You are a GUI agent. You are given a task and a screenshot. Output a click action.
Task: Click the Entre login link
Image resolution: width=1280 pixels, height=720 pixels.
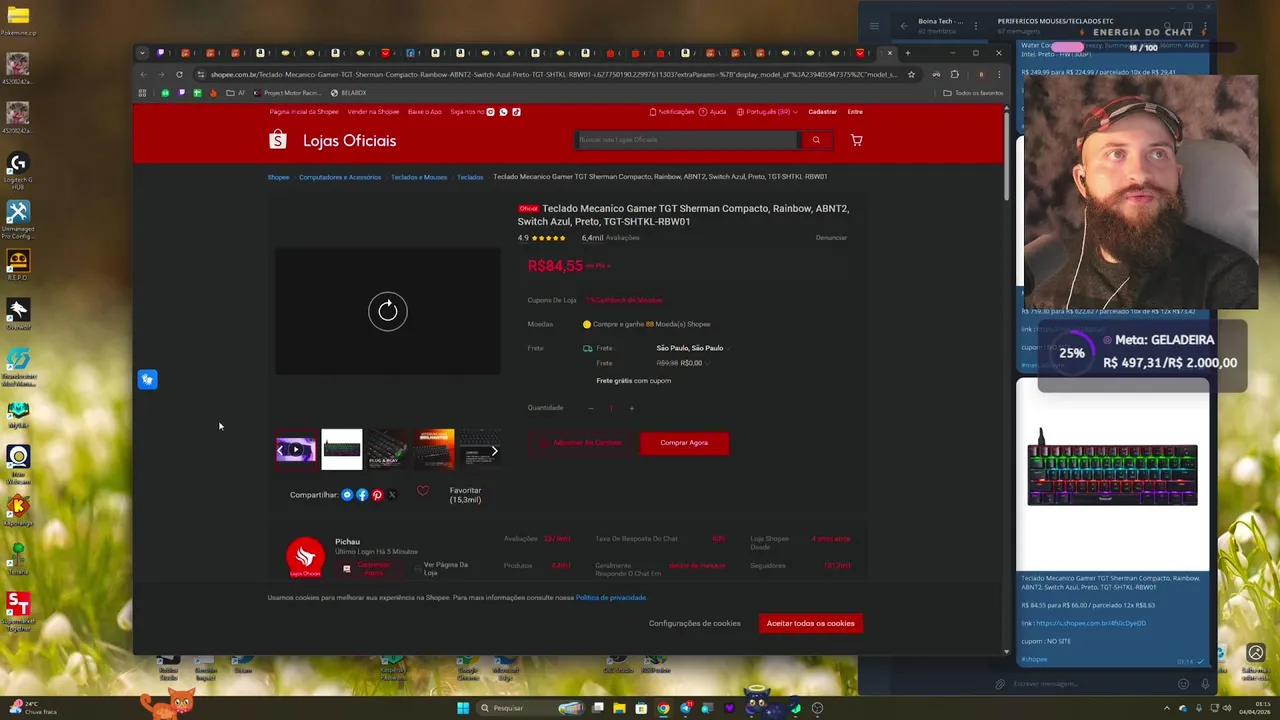tap(855, 112)
